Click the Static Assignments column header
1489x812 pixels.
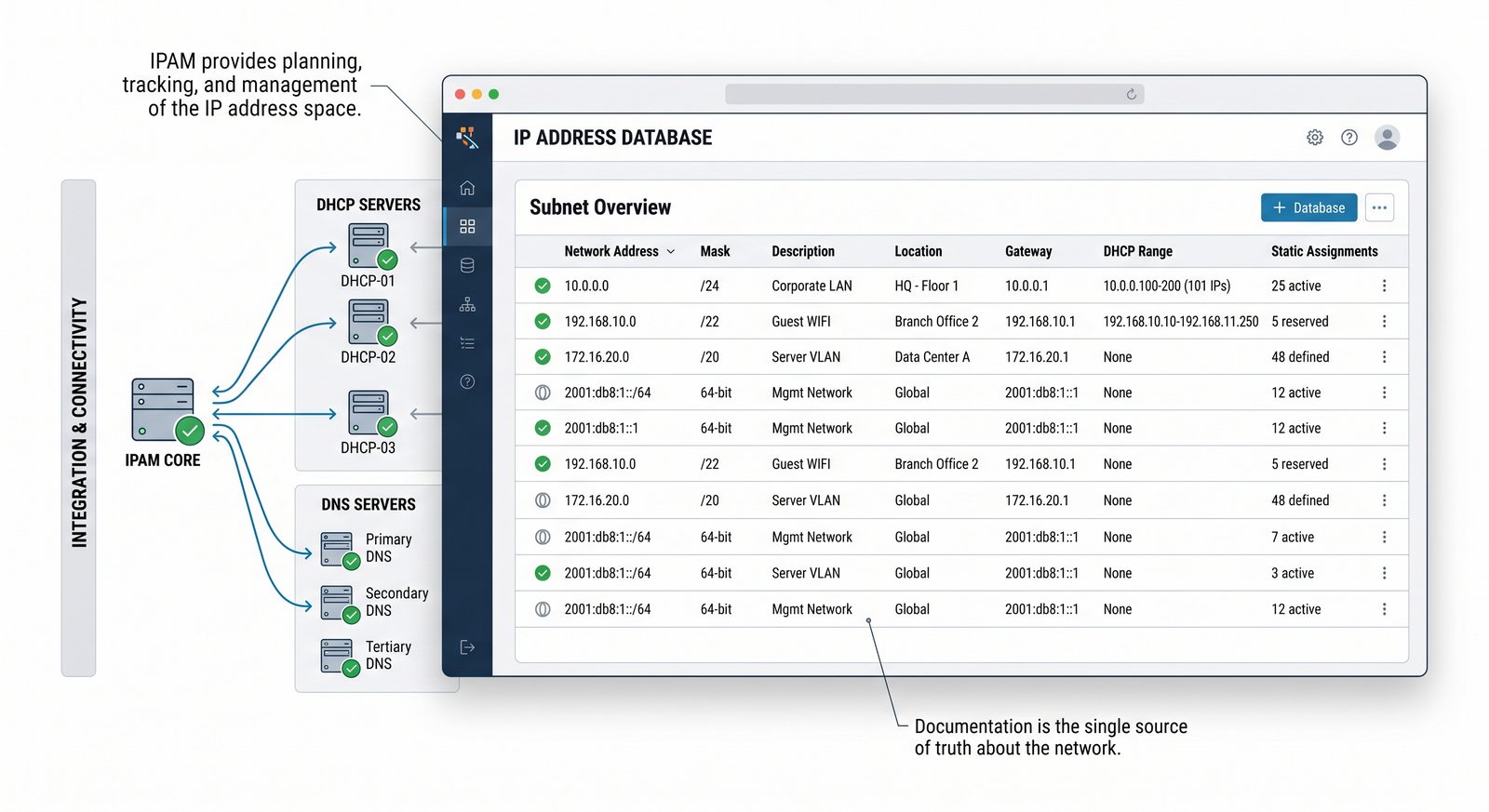tap(1323, 252)
